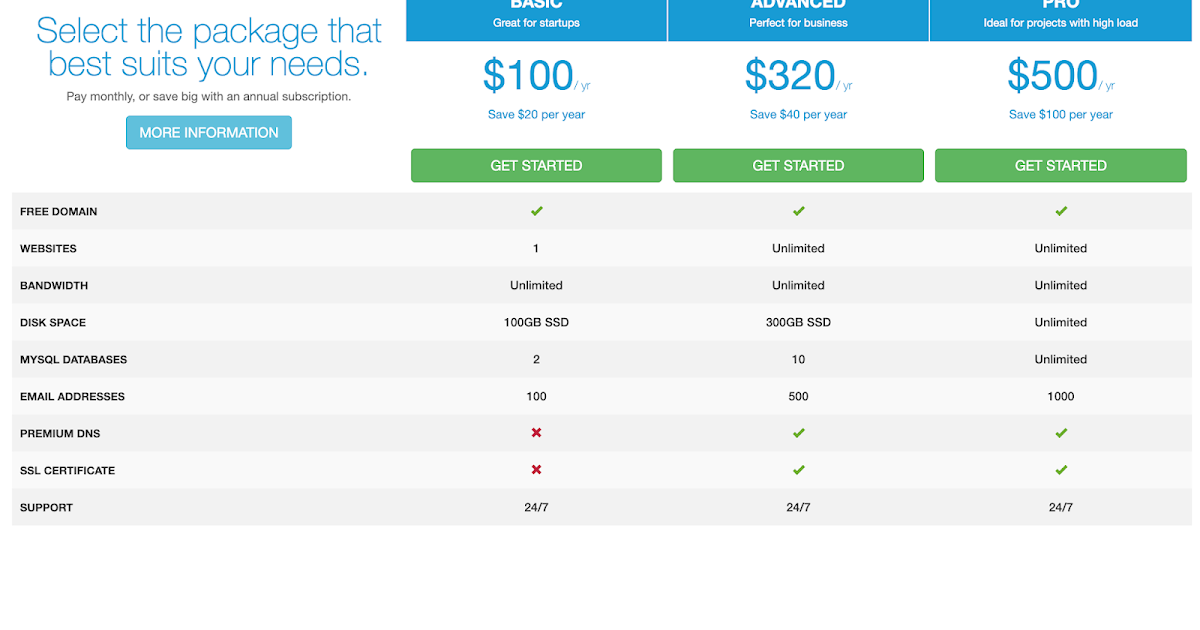Click the Save $20 per year text
1200x630 pixels.
[x=536, y=114]
